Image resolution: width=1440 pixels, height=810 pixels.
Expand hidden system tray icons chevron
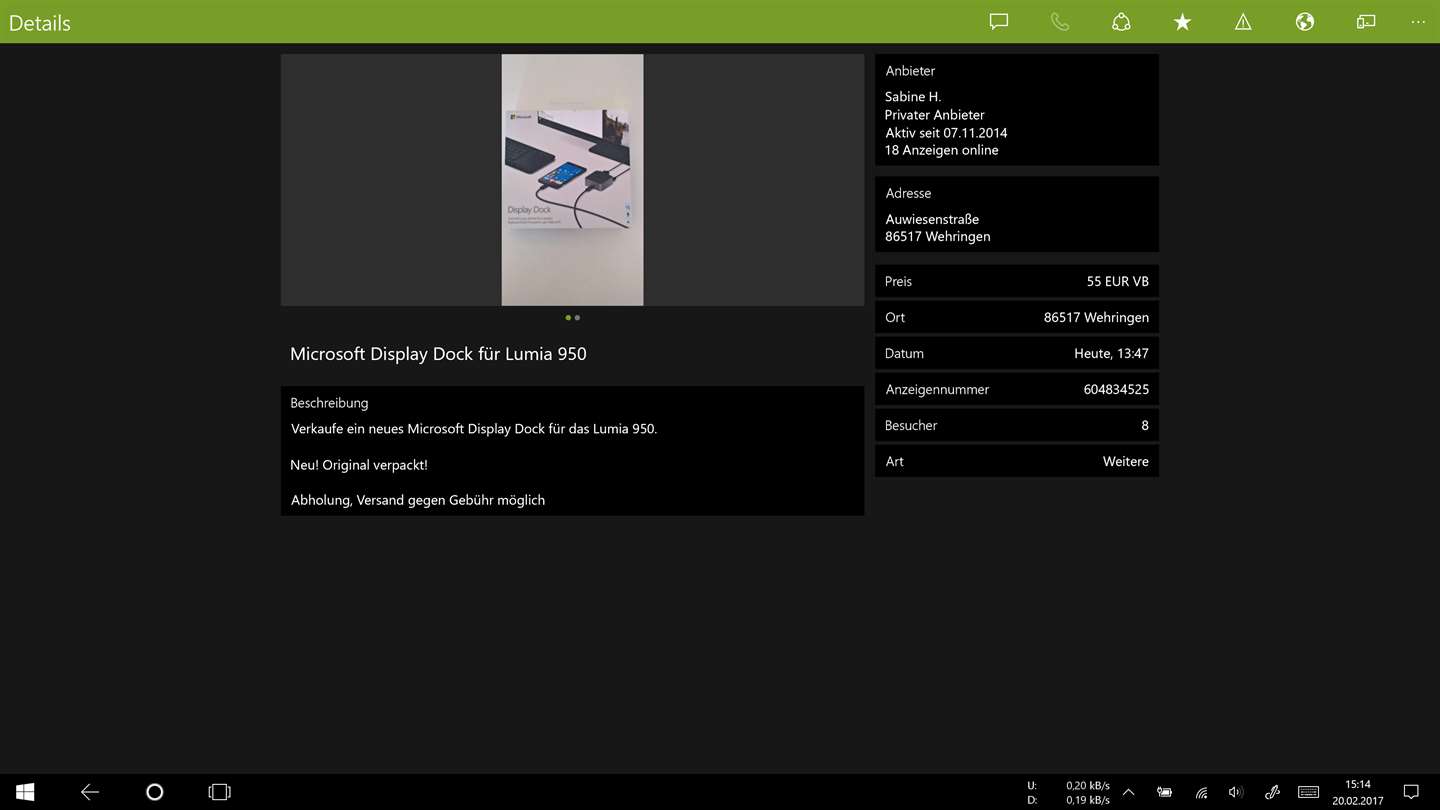coord(1128,792)
